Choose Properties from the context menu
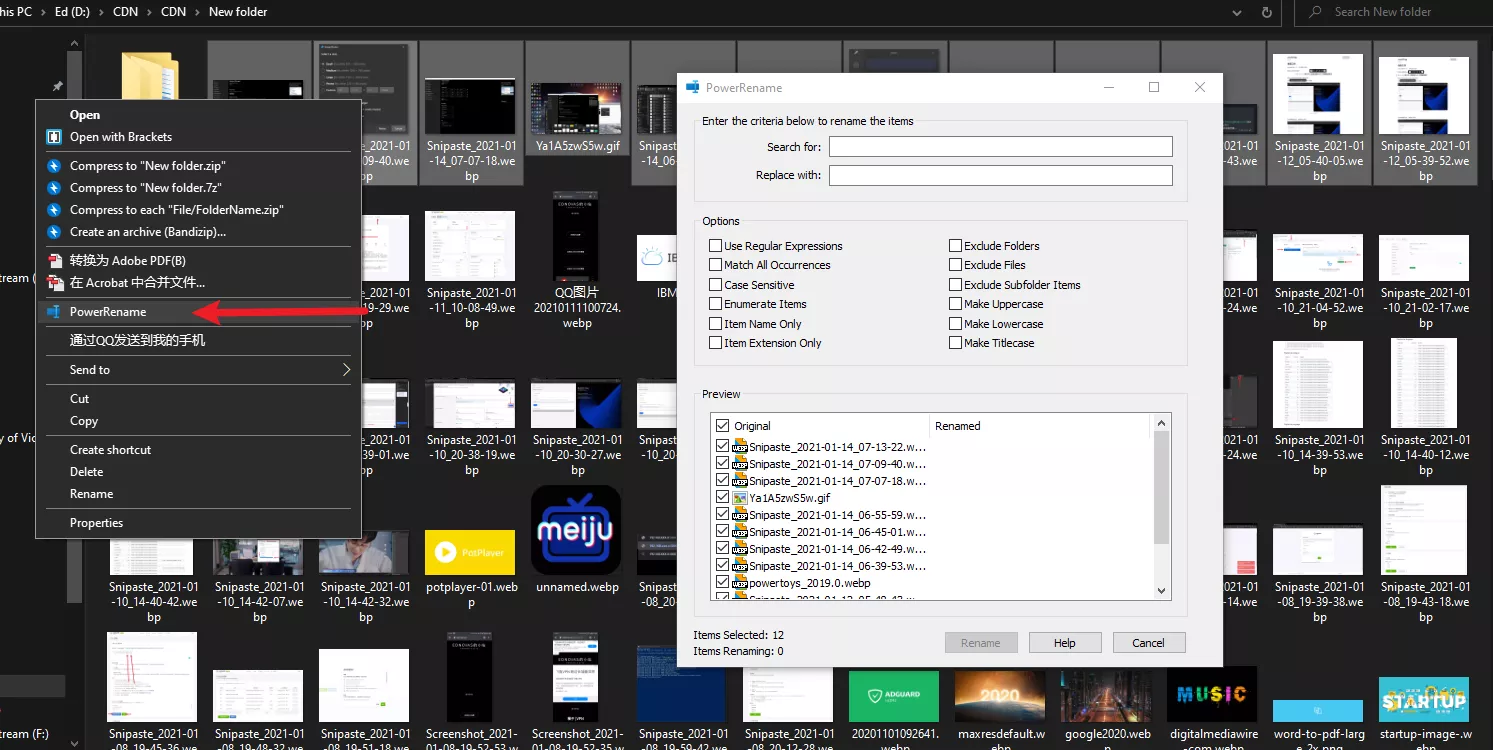1493x750 pixels. point(96,523)
